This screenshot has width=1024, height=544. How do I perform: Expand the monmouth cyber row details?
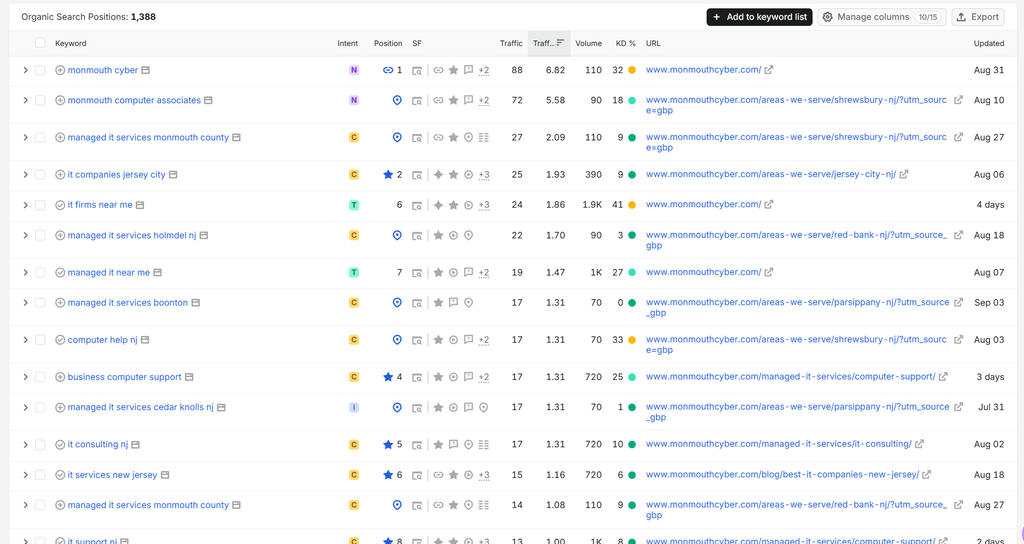tap(25, 70)
